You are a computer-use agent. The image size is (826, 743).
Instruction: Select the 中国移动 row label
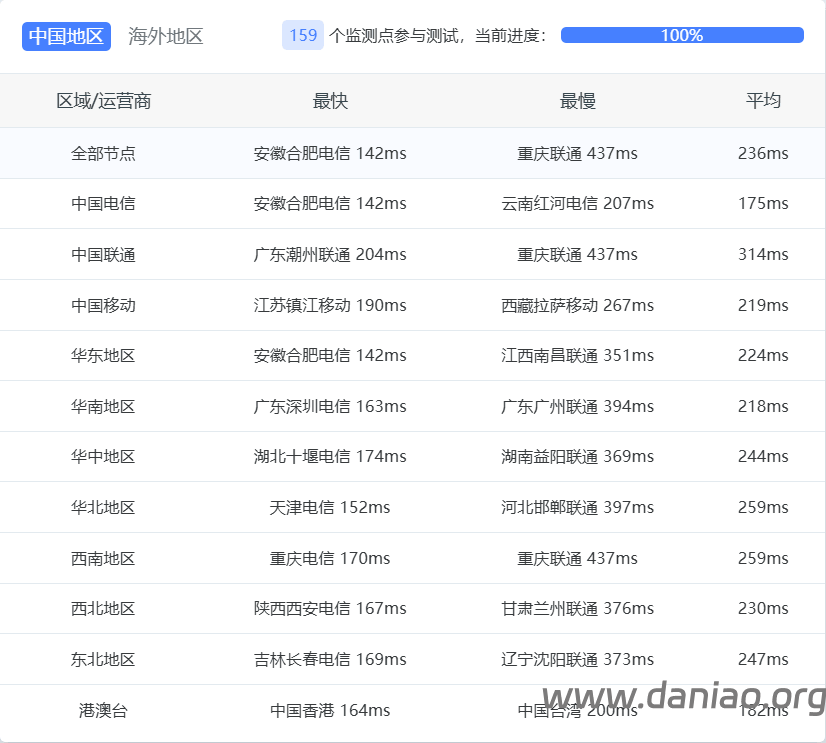click(103, 305)
